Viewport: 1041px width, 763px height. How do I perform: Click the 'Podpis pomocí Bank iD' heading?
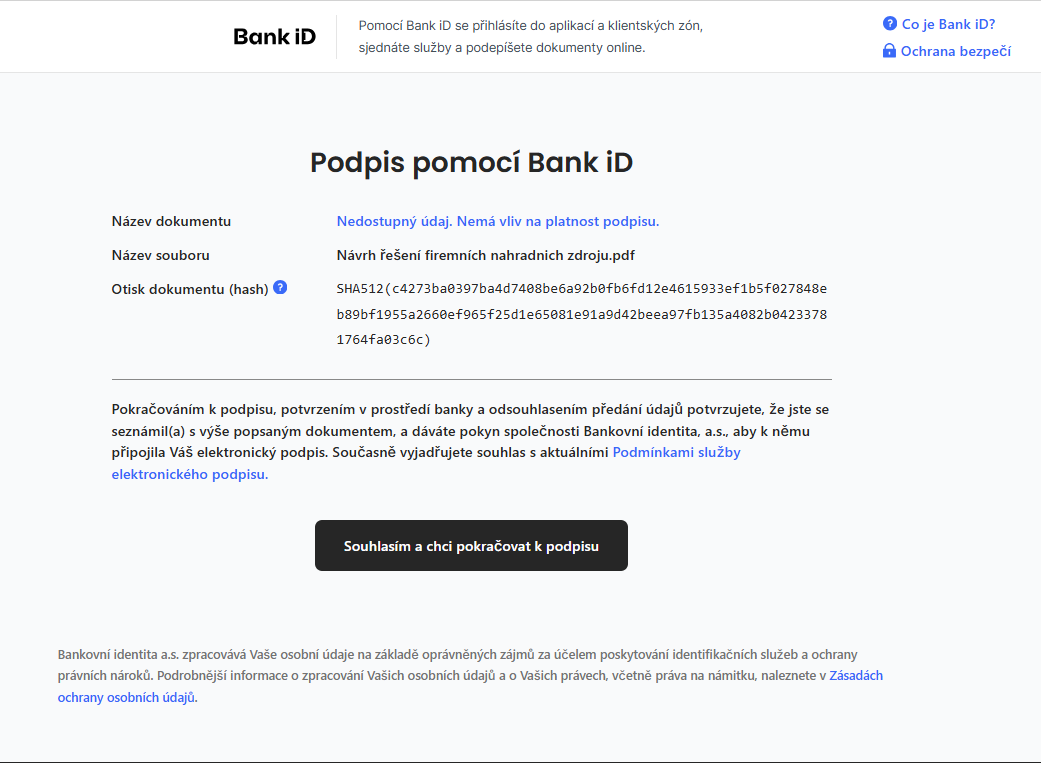471,162
